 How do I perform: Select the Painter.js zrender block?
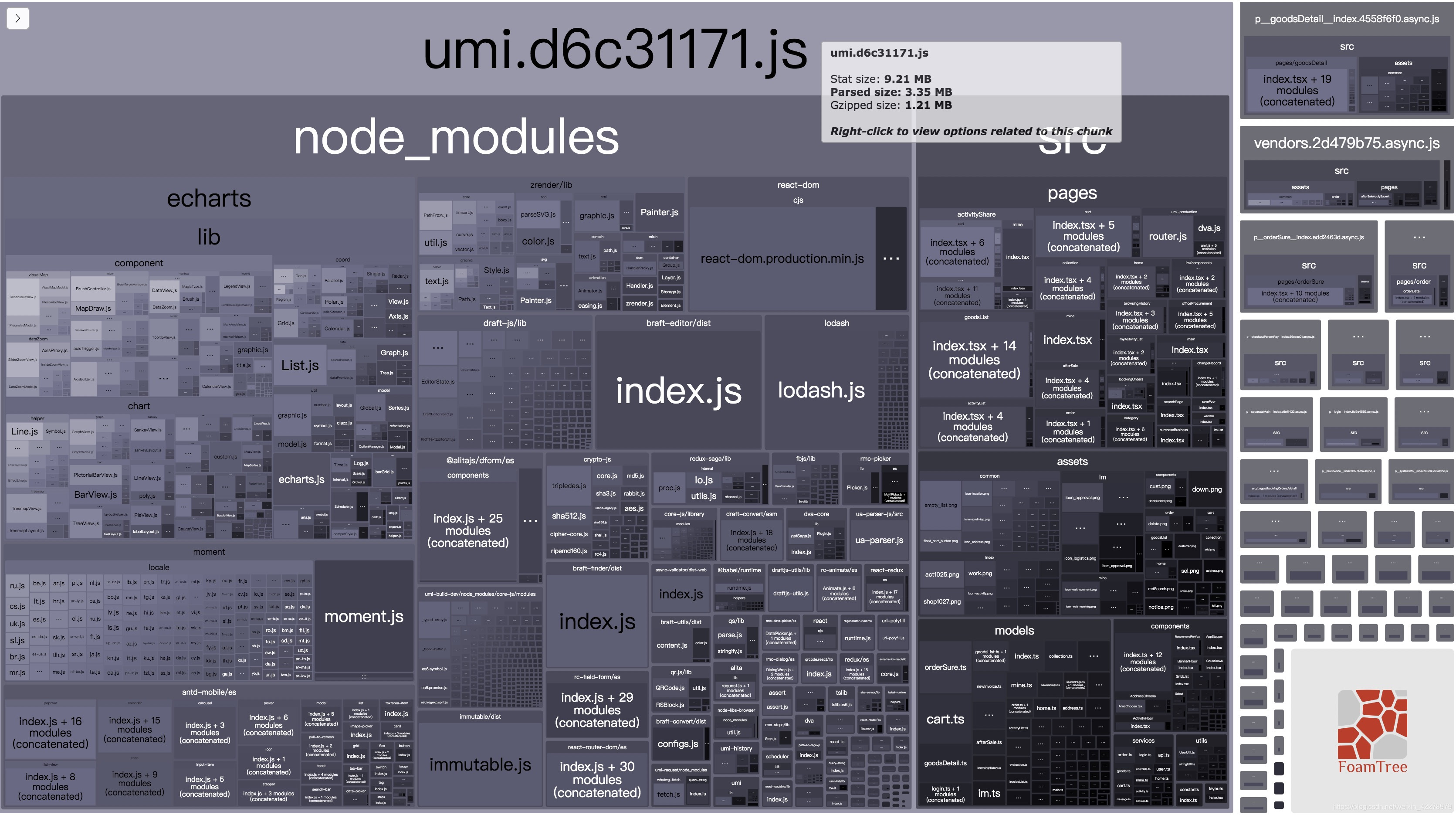point(659,212)
